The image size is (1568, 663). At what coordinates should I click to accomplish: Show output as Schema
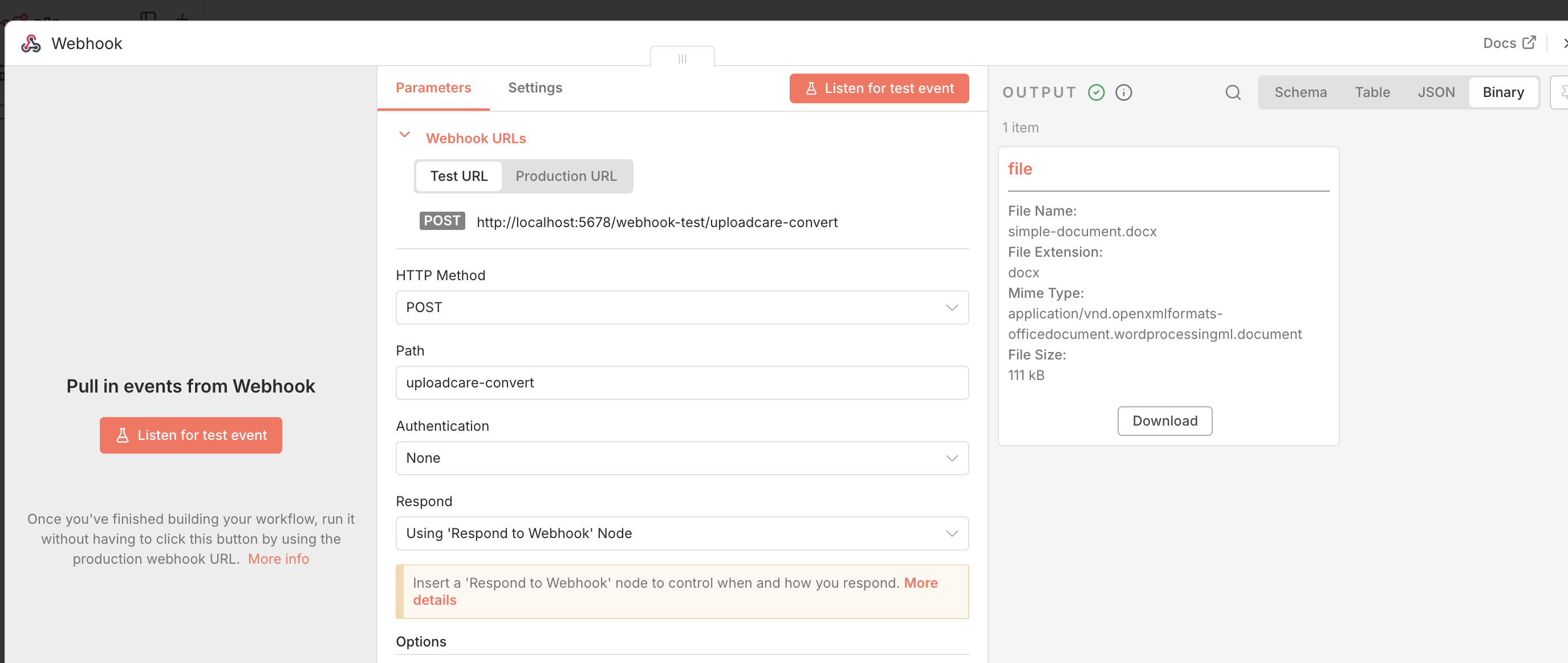coord(1300,92)
